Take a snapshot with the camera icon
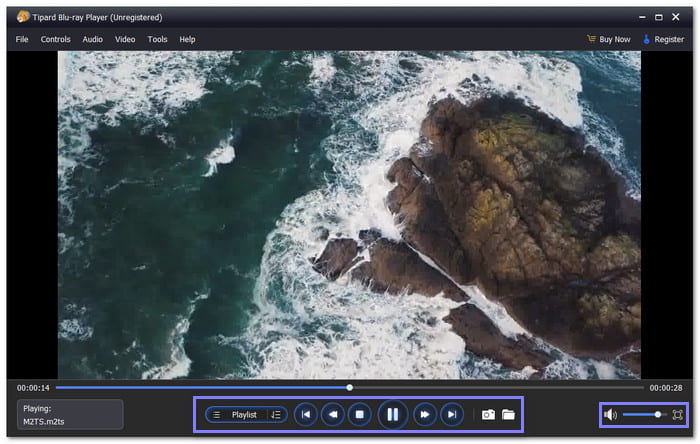 488,414
